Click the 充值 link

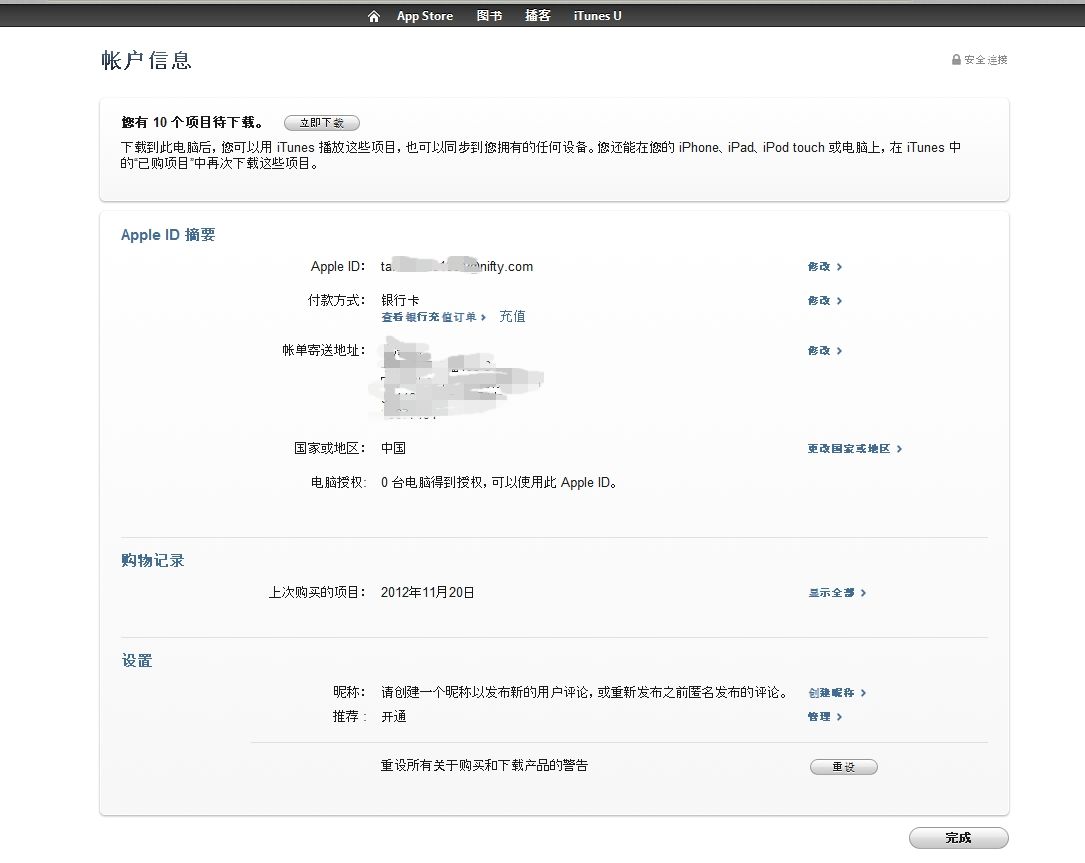(x=512, y=316)
